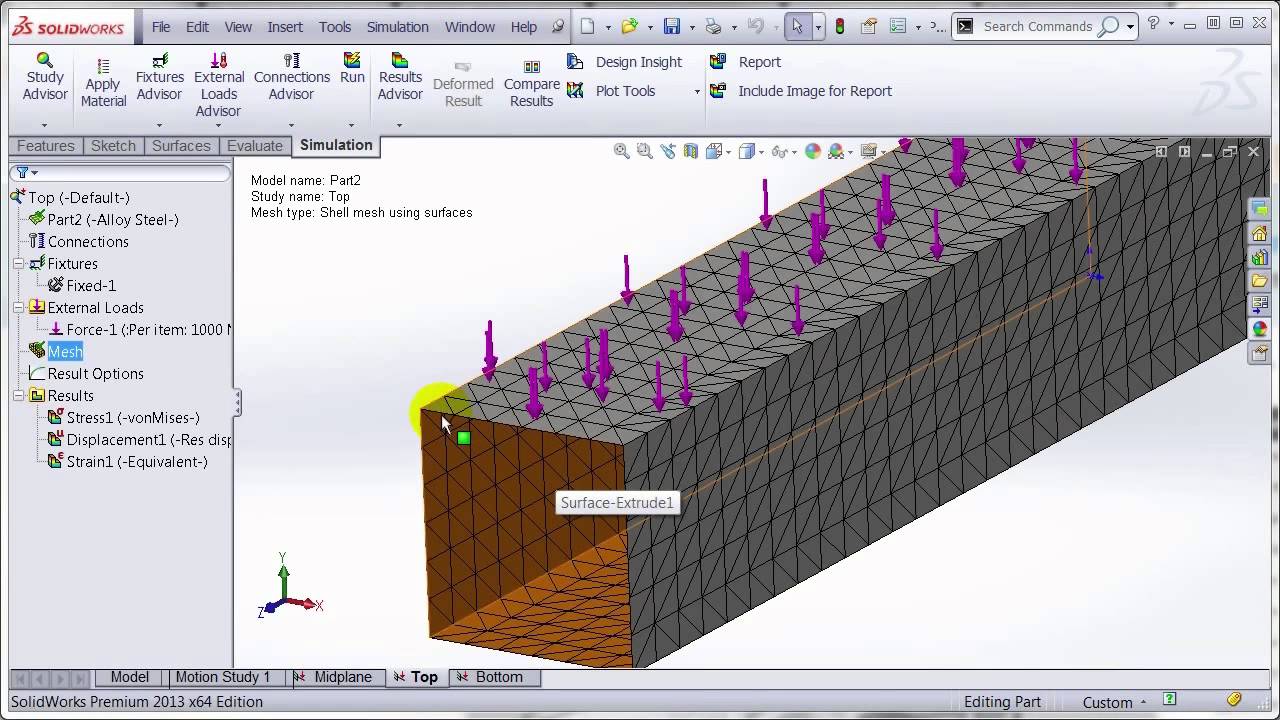Open Connections Advisor dropdown arrow

[x=291, y=126]
